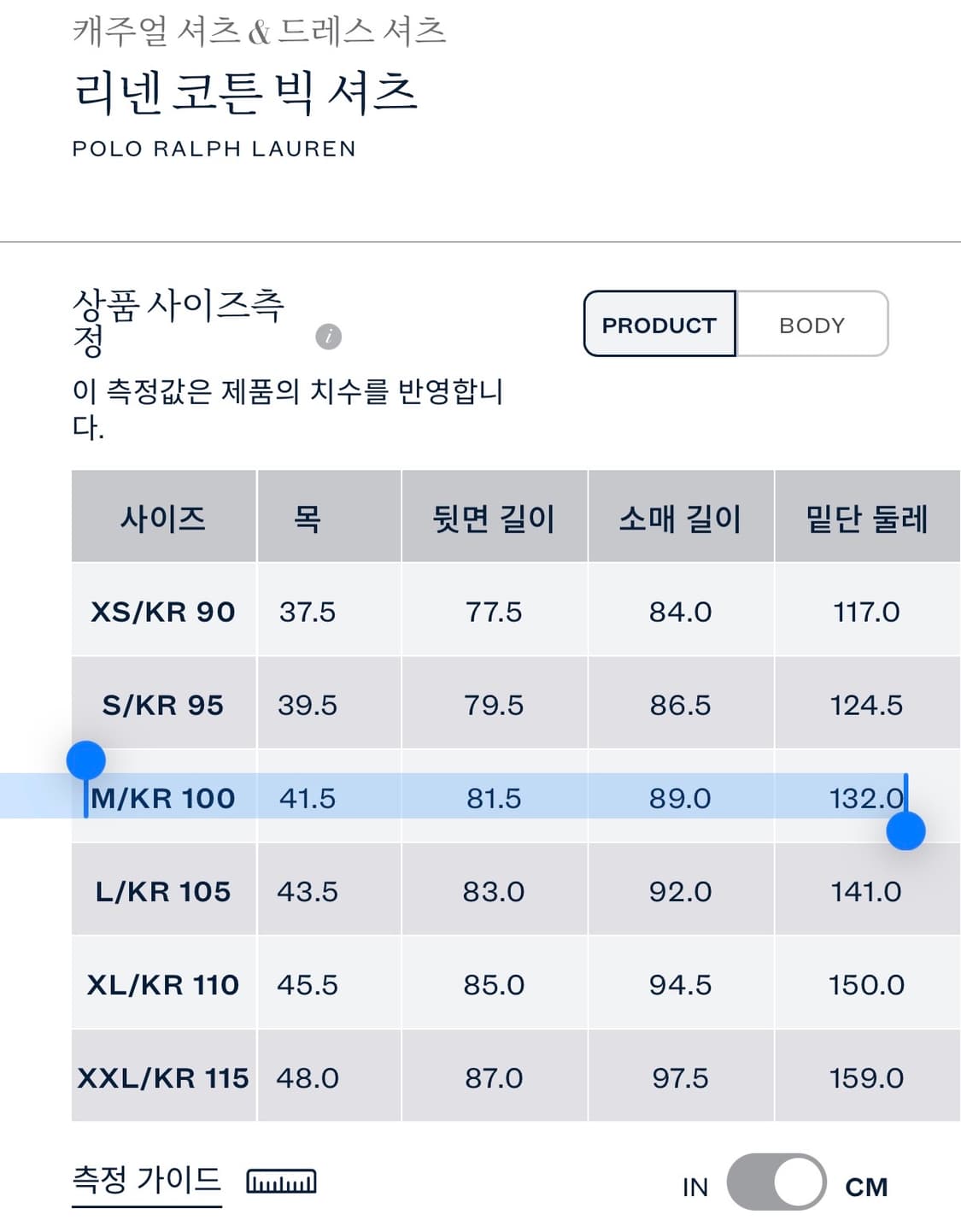Open the 캐주얼 셔츠 & 드레스 셔츠 category
Screen dimensions: 961x1232
259,32
